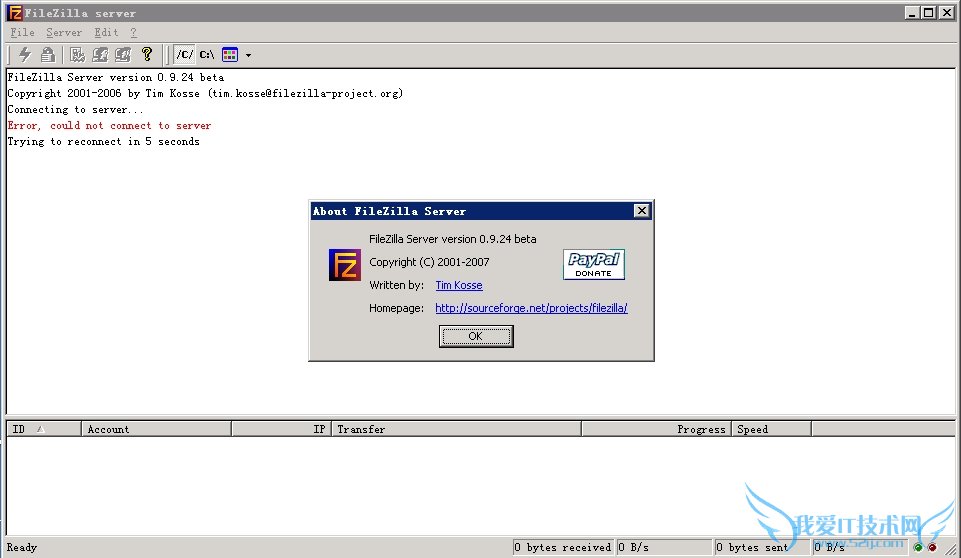Click the PayPal Donate button
This screenshot has height=558, width=961.
click(x=594, y=264)
